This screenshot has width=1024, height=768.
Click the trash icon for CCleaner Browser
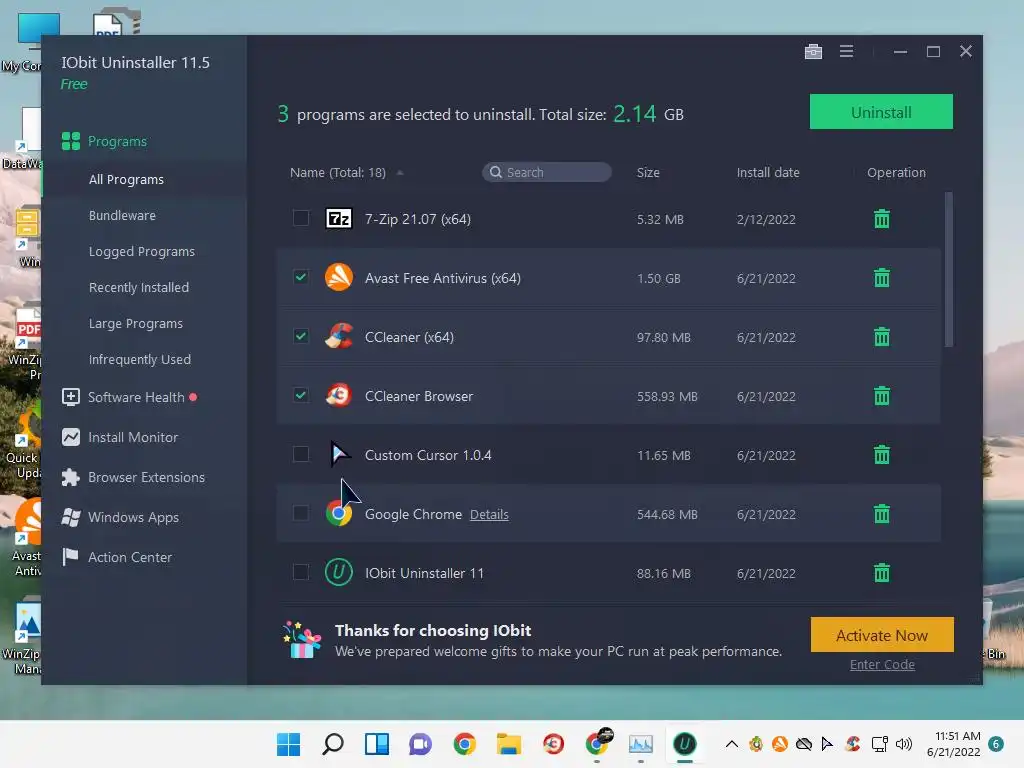[x=882, y=396]
